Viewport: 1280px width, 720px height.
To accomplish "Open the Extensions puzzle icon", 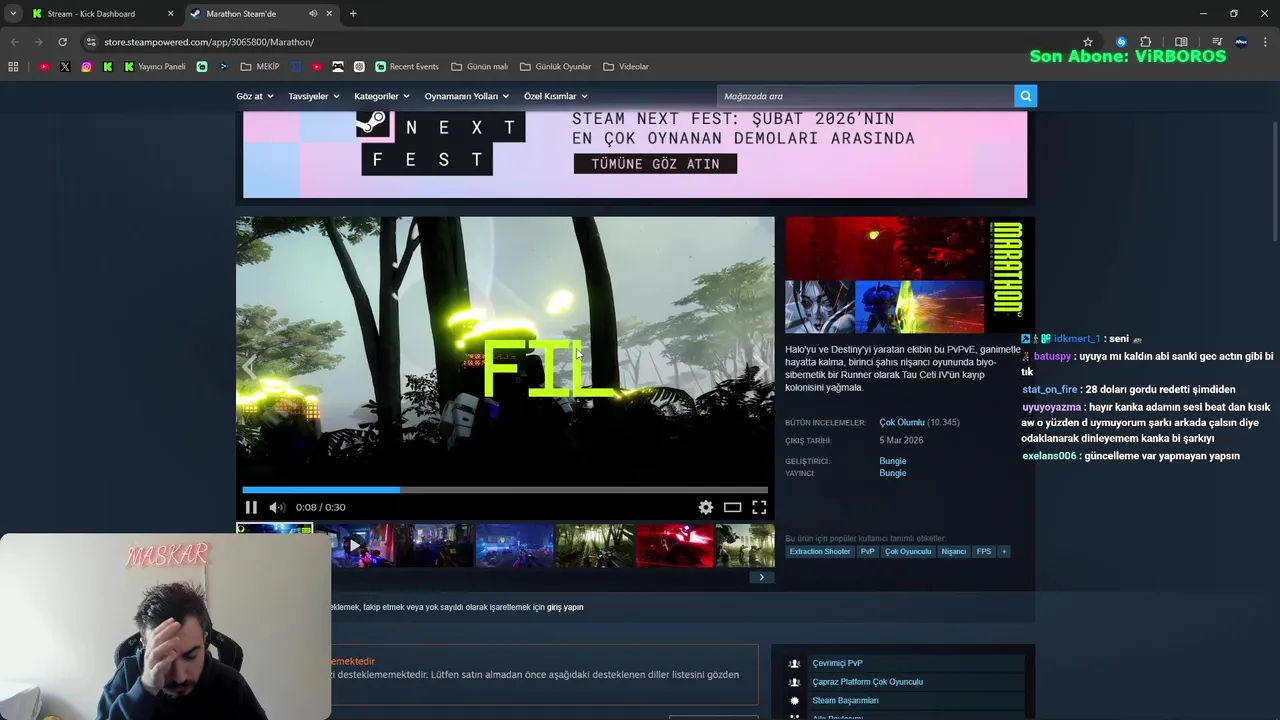I will [1146, 42].
